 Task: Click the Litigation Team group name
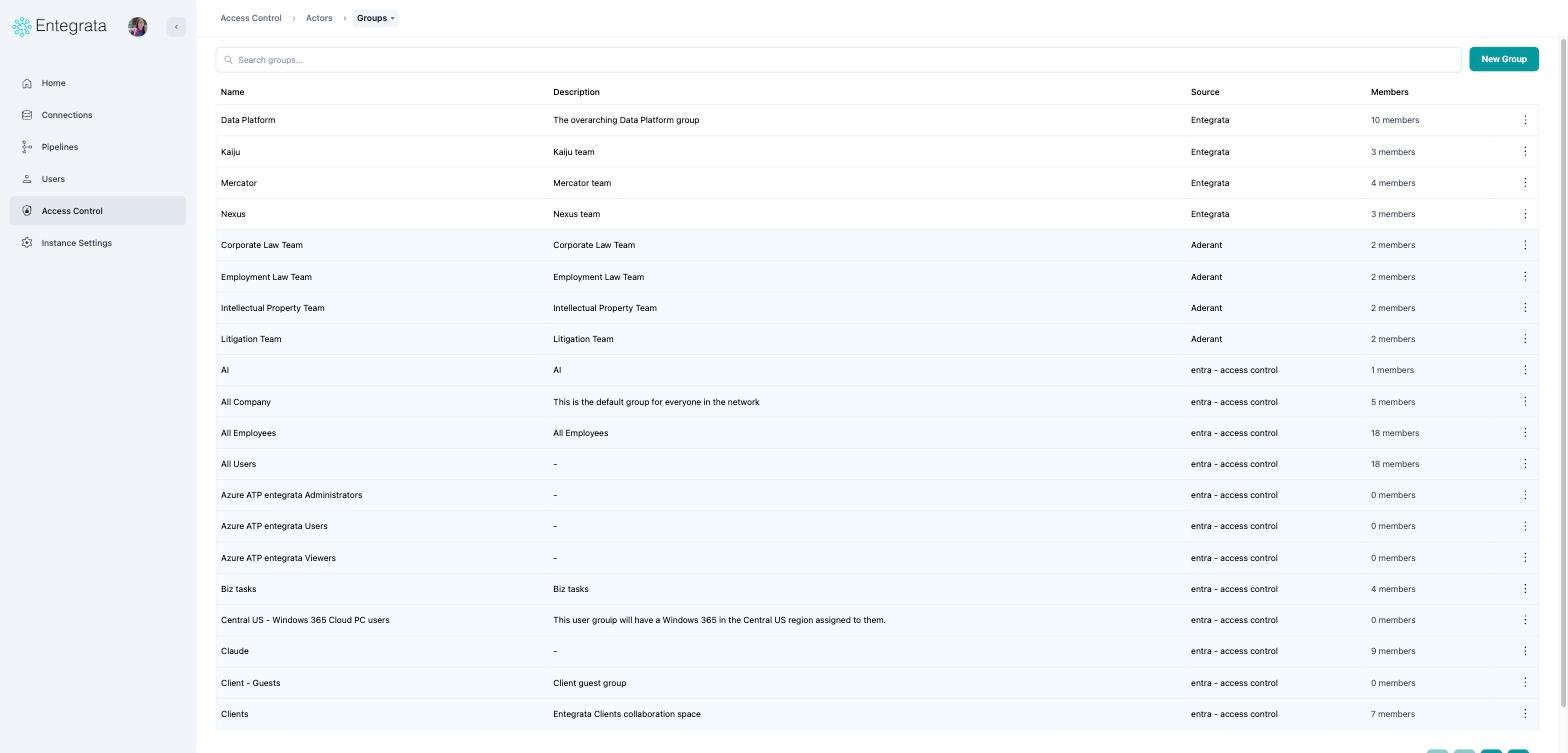coord(251,339)
